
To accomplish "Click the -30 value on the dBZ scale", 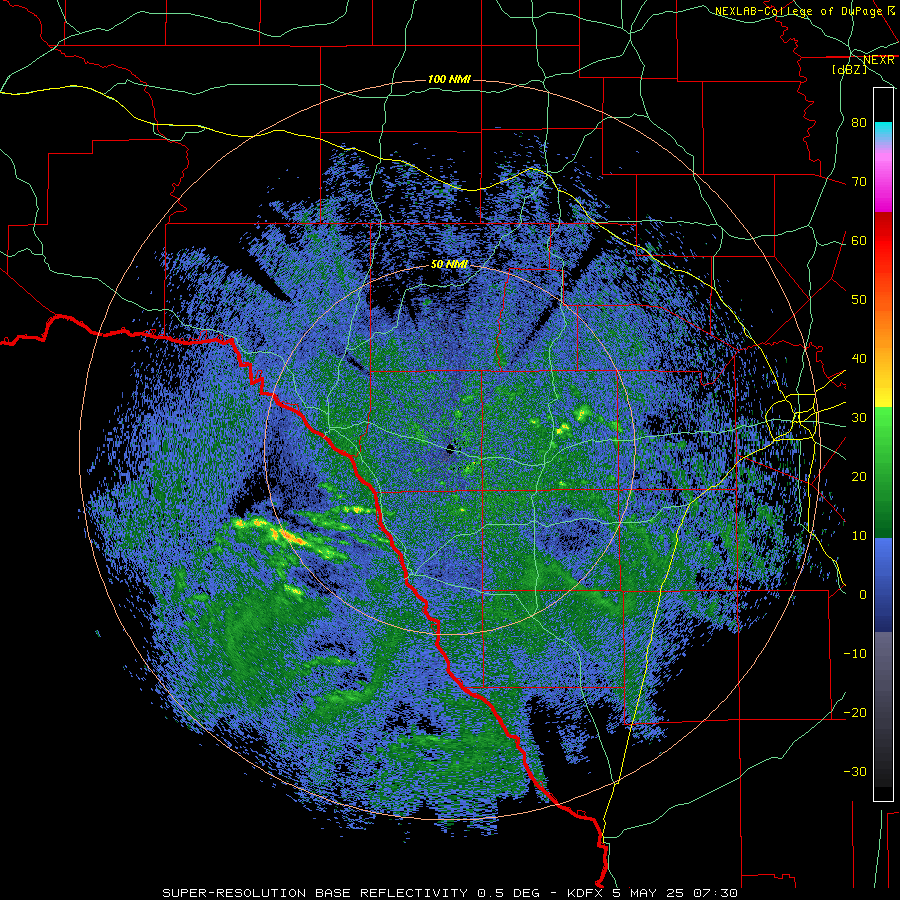I will coord(855,771).
